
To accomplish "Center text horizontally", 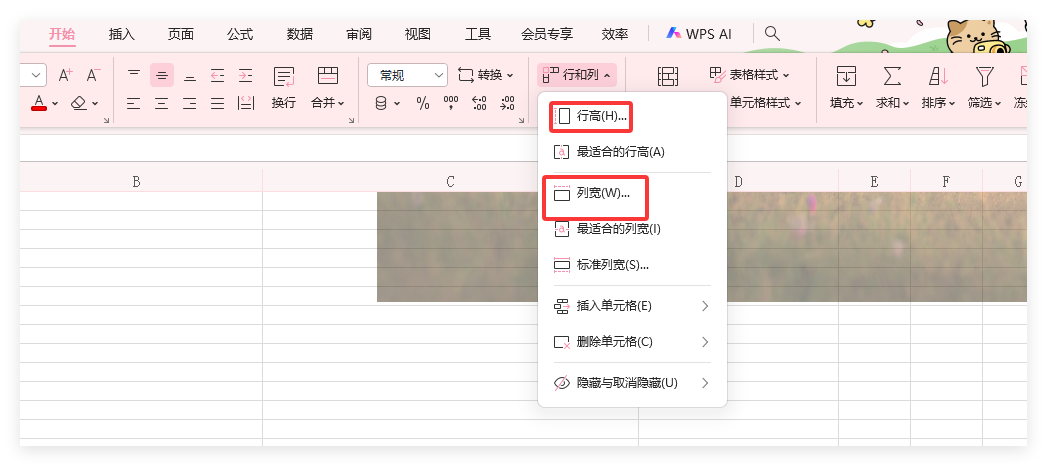I will 162,103.
